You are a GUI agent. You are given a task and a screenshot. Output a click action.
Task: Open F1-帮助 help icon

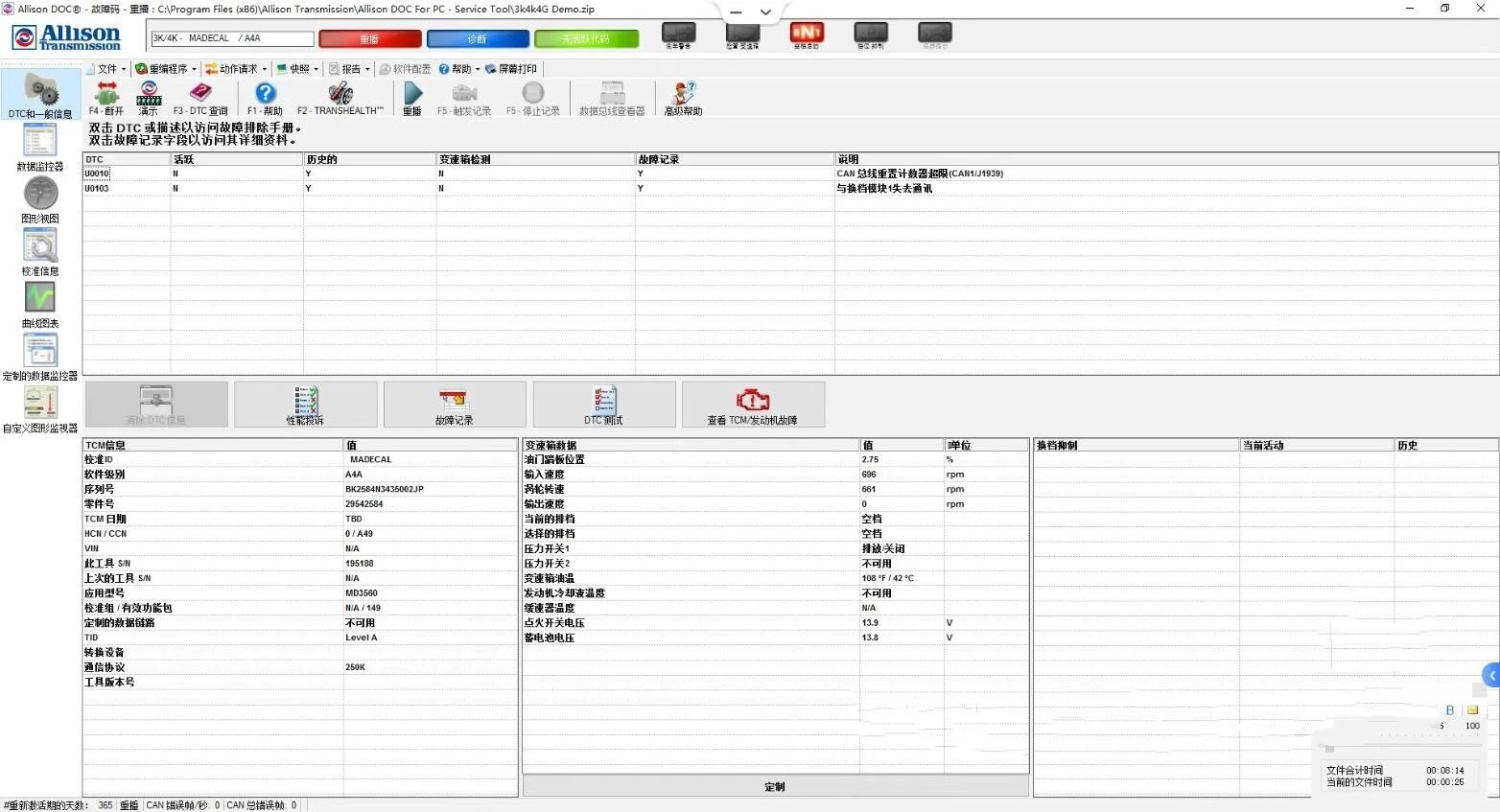266,98
